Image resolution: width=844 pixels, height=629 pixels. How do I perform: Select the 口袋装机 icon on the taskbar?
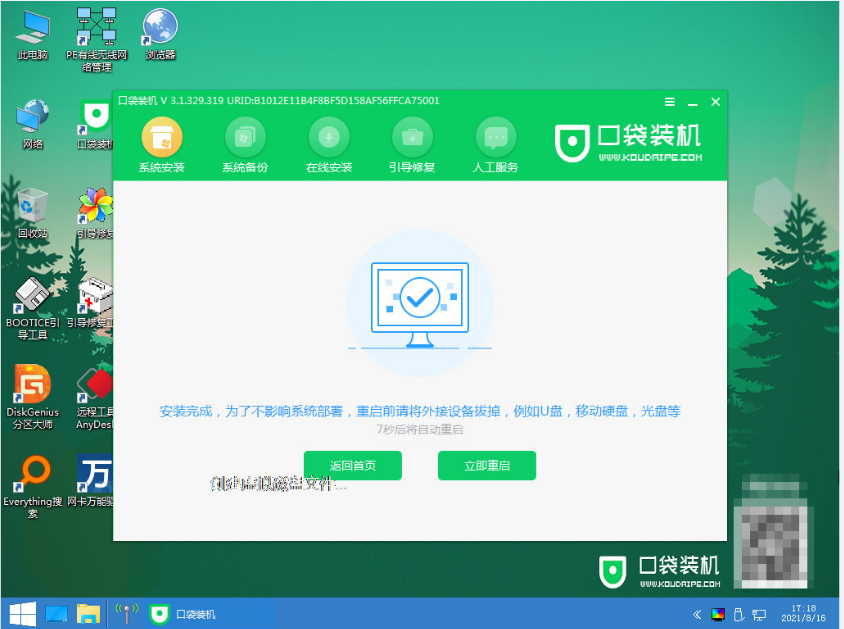point(160,613)
